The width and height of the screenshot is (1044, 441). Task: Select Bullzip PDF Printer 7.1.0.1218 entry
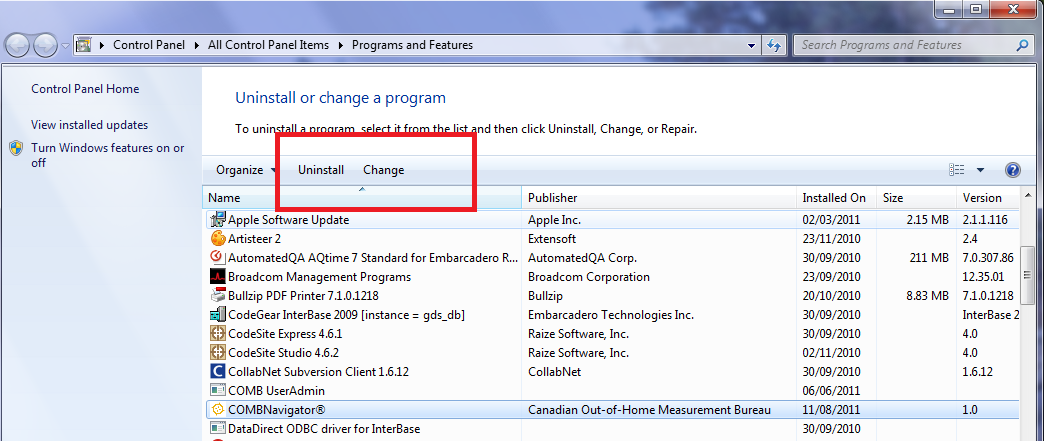click(303, 295)
